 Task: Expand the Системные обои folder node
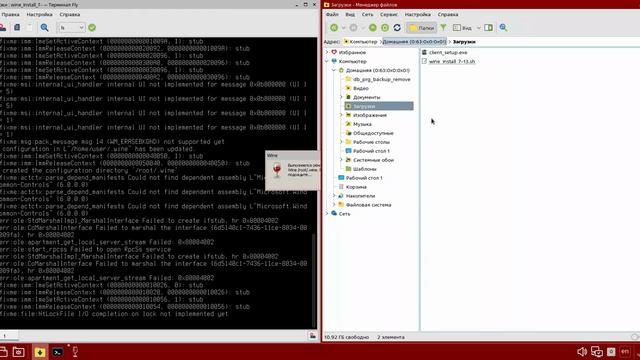coord(341,160)
